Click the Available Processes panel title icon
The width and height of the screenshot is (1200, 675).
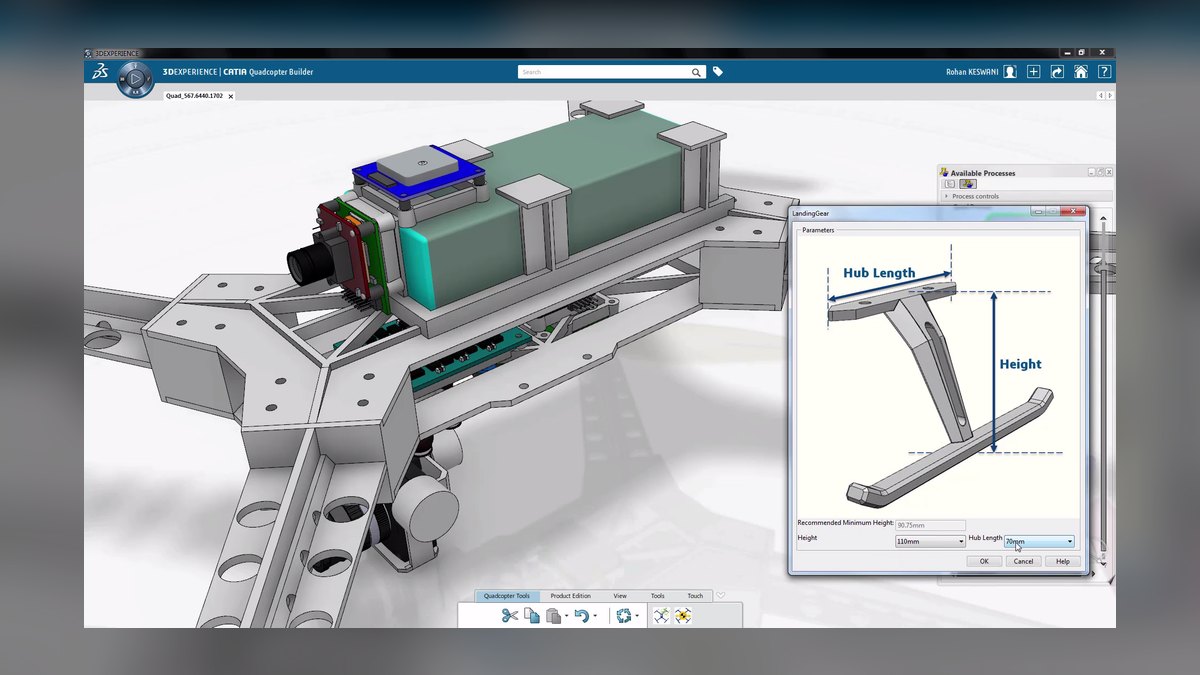944,173
